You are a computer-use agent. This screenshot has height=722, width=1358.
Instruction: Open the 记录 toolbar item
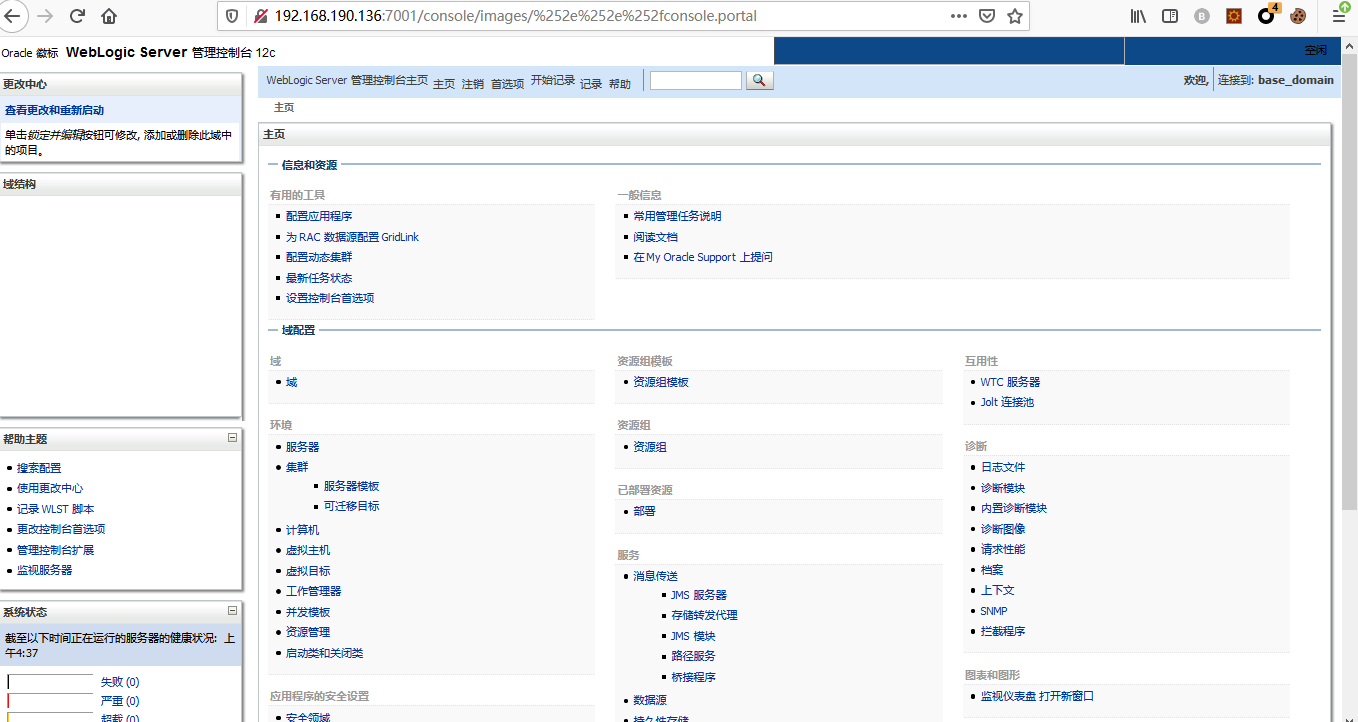pyautogui.click(x=591, y=84)
